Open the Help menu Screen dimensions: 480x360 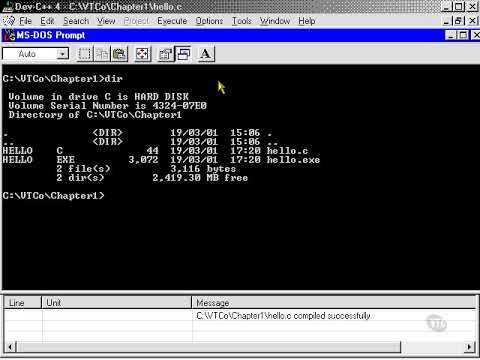click(307, 21)
